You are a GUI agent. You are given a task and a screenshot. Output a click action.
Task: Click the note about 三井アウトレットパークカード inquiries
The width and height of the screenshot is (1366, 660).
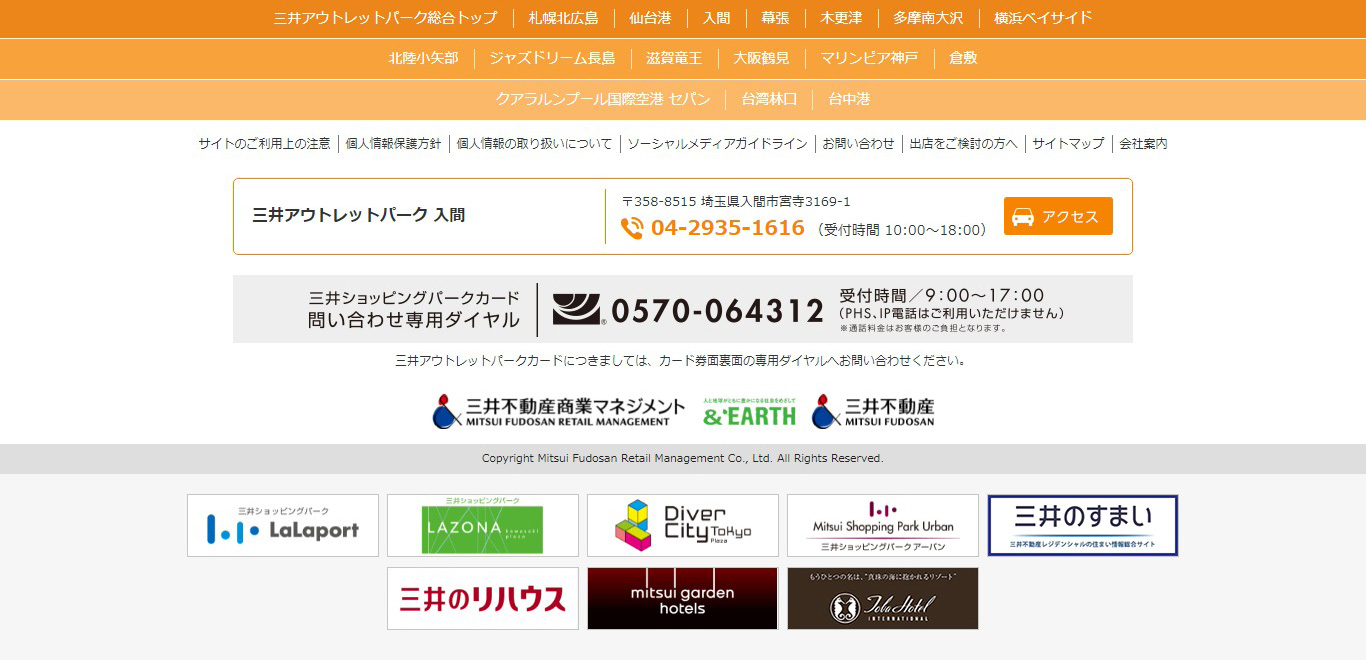(x=681, y=361)
